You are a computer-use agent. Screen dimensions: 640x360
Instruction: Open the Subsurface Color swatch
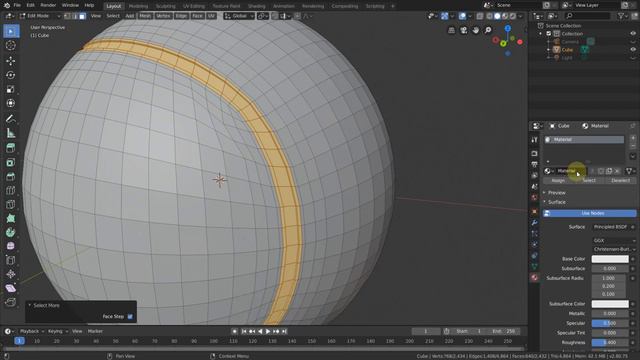pos(610,304)
